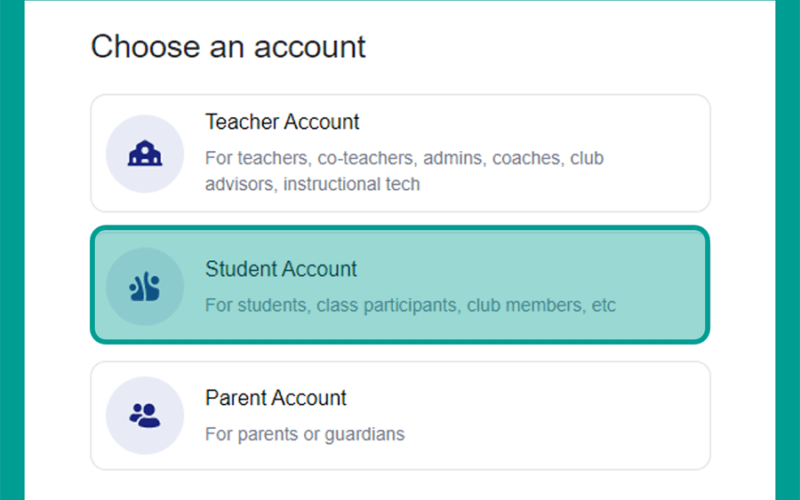Click 'club members, etc' in student description
This screenshot has width=800, height=500.
pos(541,305)
